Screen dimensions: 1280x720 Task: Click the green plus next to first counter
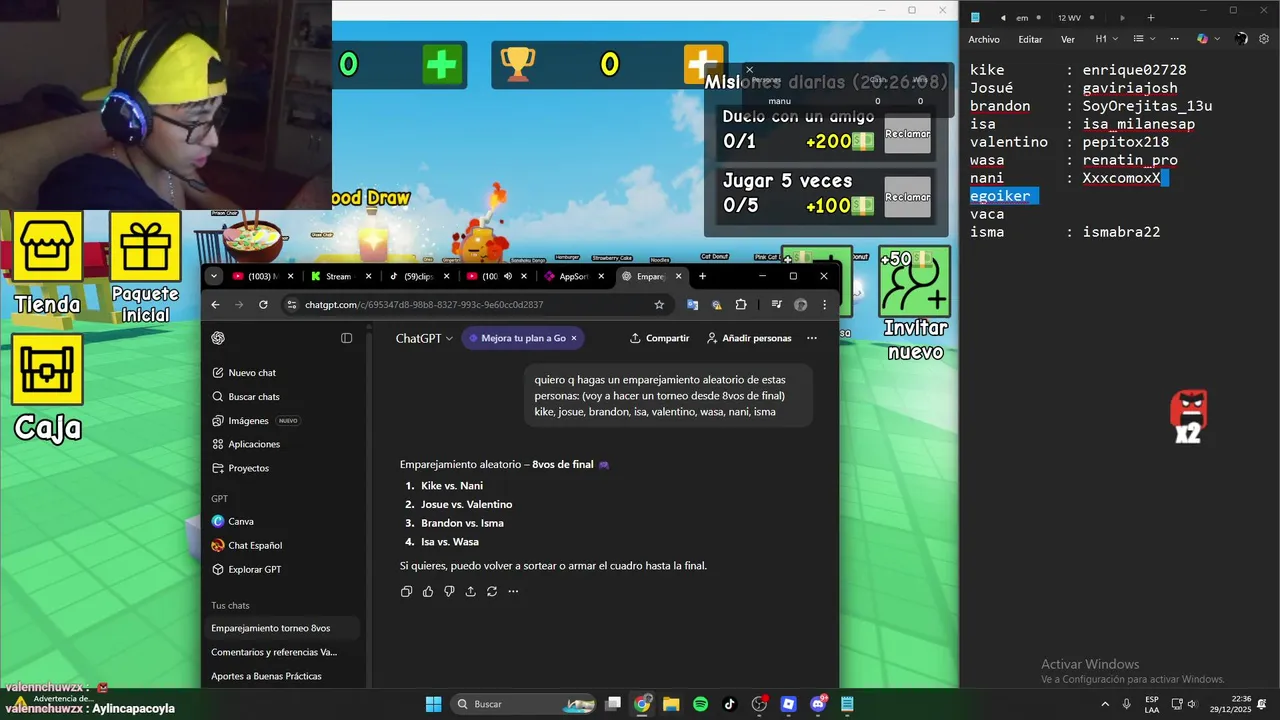coord(441,65)
